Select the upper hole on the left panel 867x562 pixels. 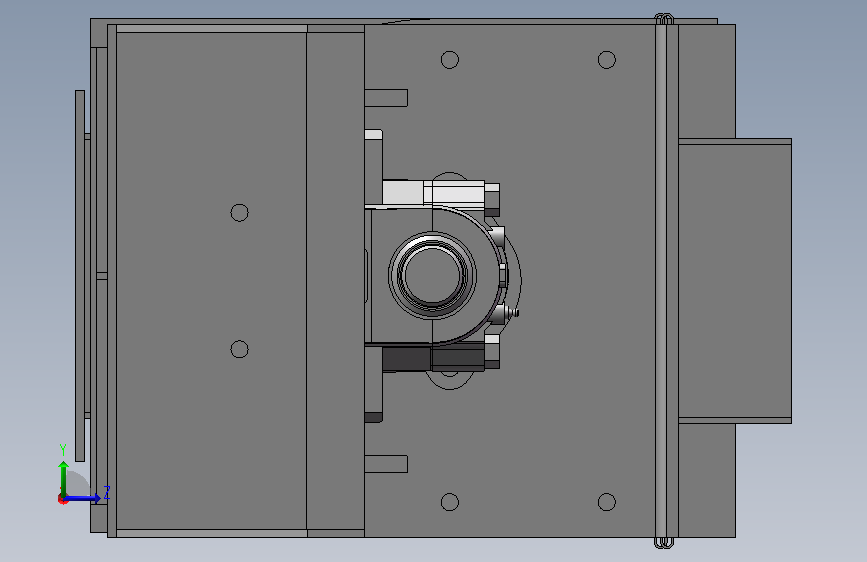(x=239, y=212)
